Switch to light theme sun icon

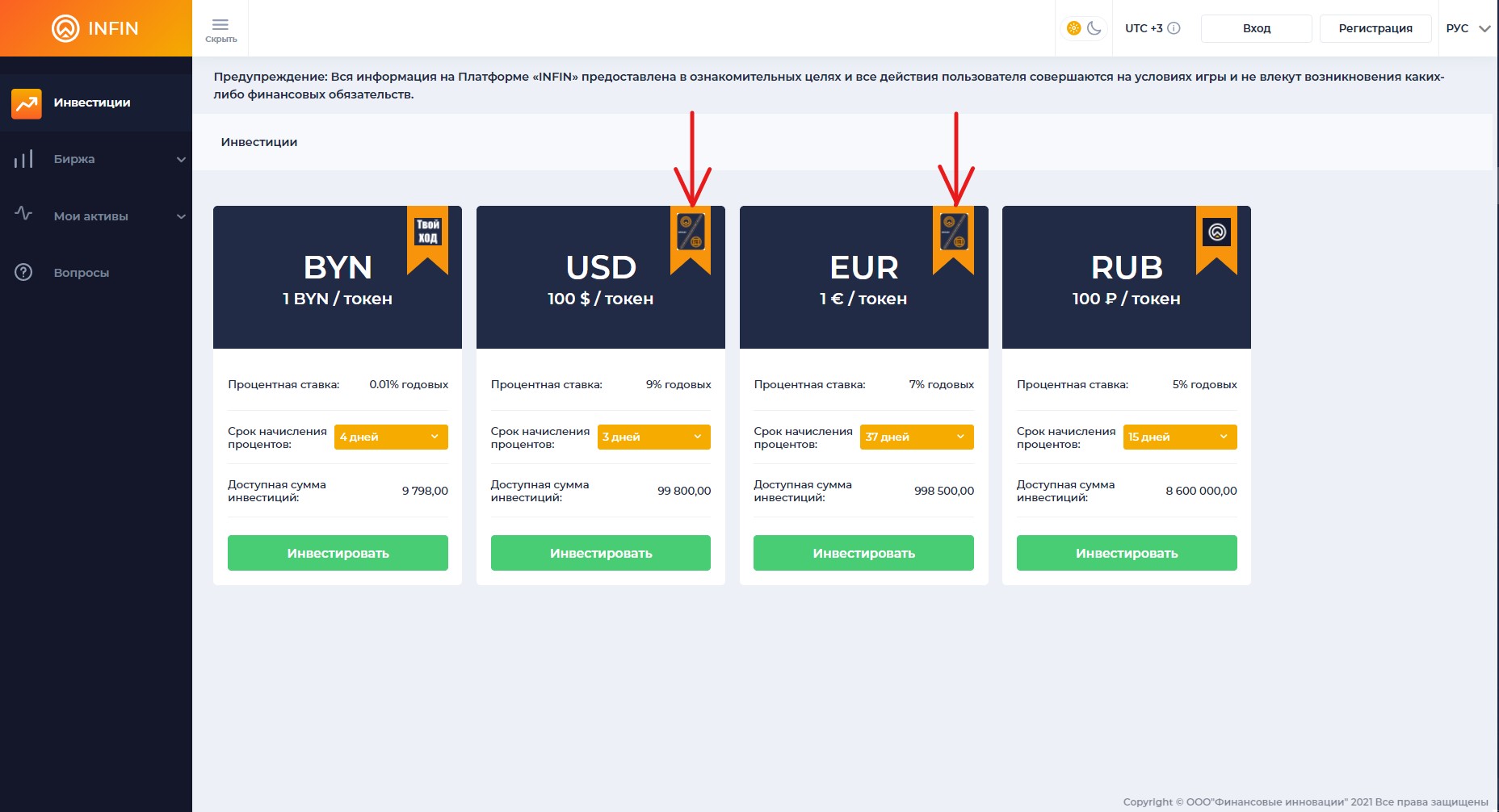point(1073,28)
